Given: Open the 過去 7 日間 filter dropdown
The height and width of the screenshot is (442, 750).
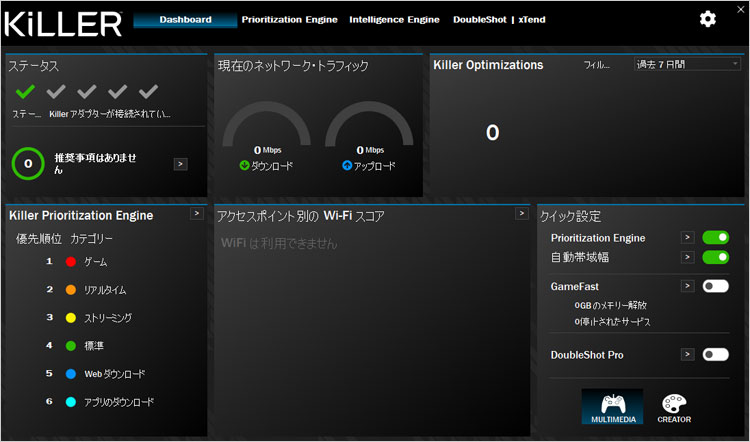Looking at the screenshot, I should 687,64.
